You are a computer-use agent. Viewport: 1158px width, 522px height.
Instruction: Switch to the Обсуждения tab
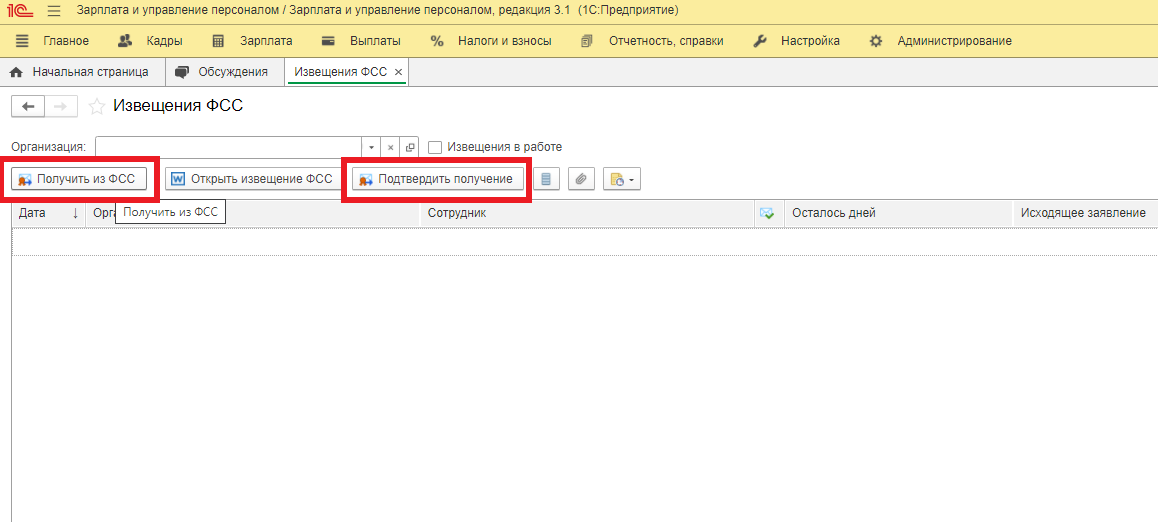(221, 72)
